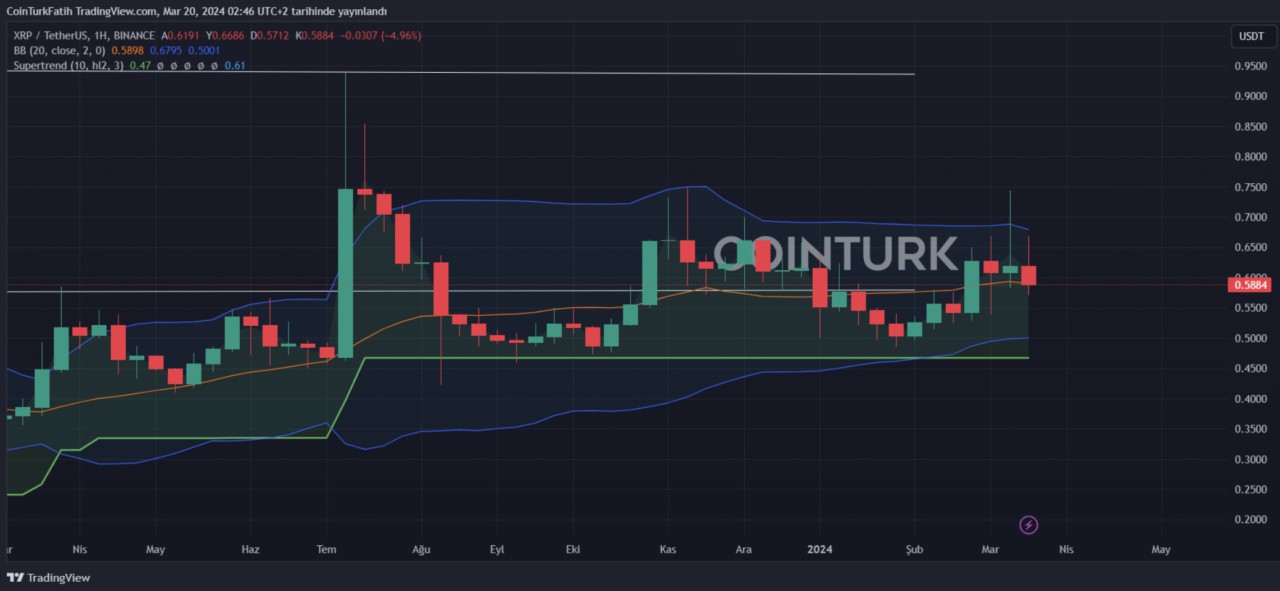Click the close value K0.5884
1280x591 pixels.
click(x=316, y=36)
